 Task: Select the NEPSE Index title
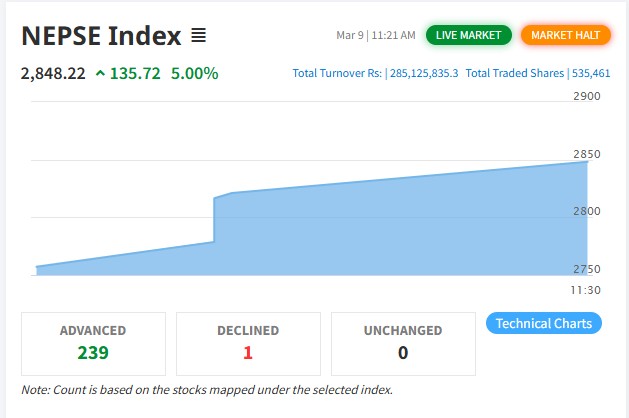[x=101, y=37]
